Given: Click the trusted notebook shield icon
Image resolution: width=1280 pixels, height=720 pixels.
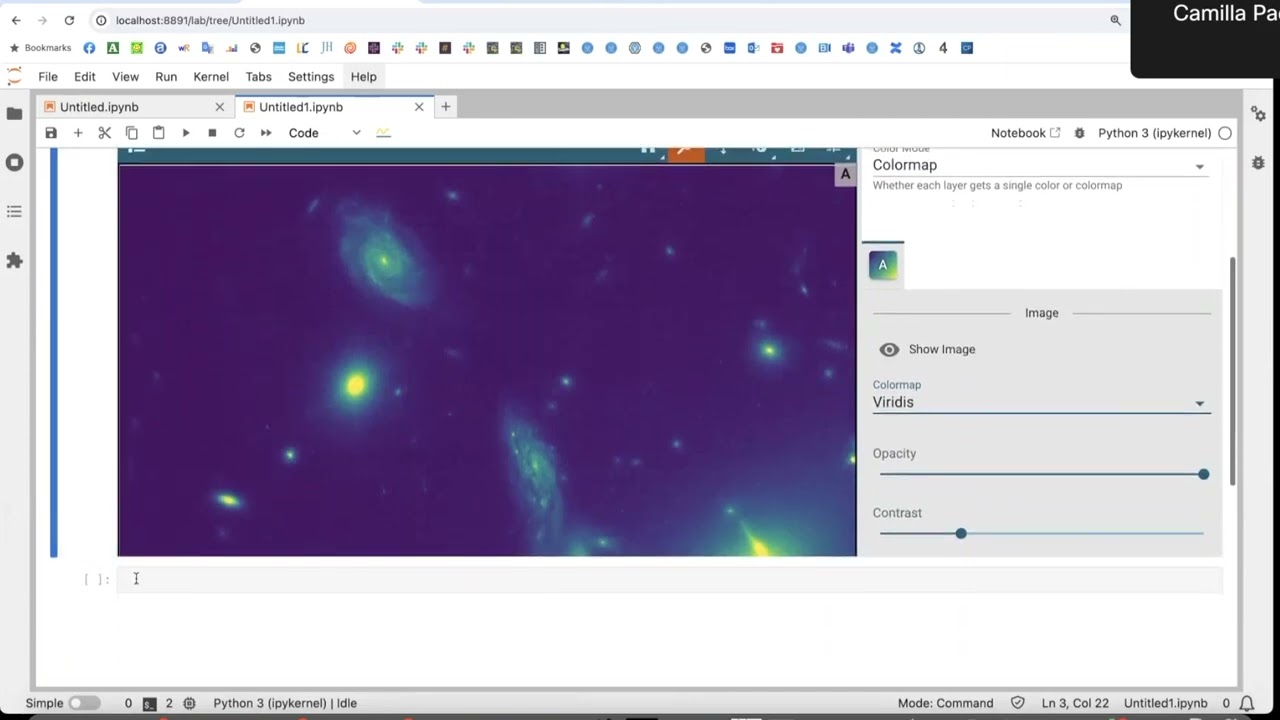Looking at the screenshot, I should coord(1018,703).
